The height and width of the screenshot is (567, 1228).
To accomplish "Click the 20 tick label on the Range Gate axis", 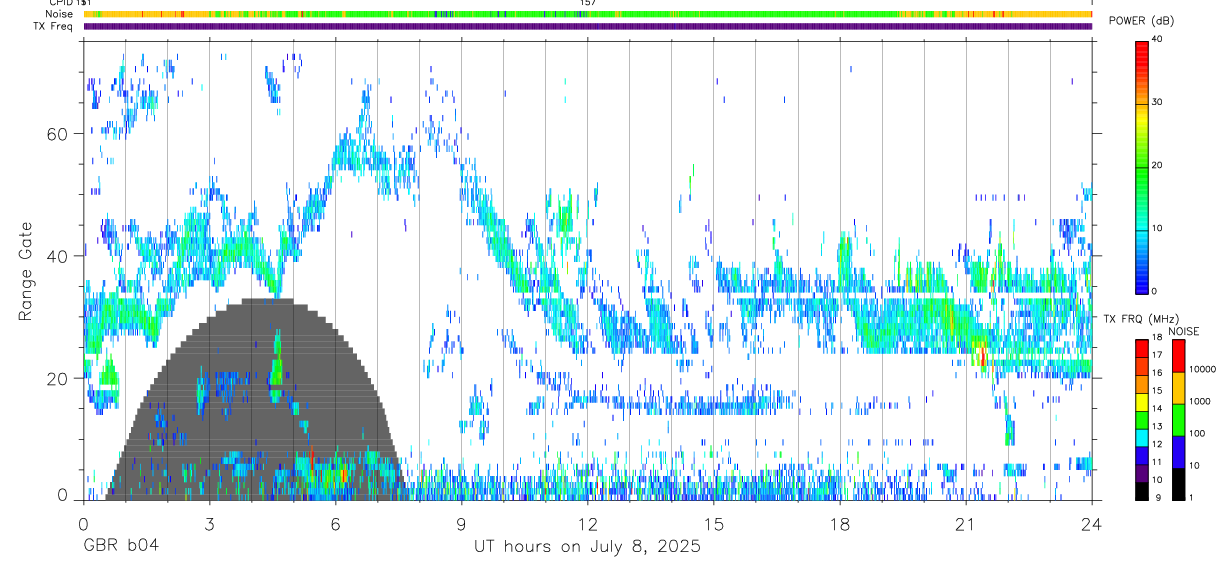I will 57,379.
